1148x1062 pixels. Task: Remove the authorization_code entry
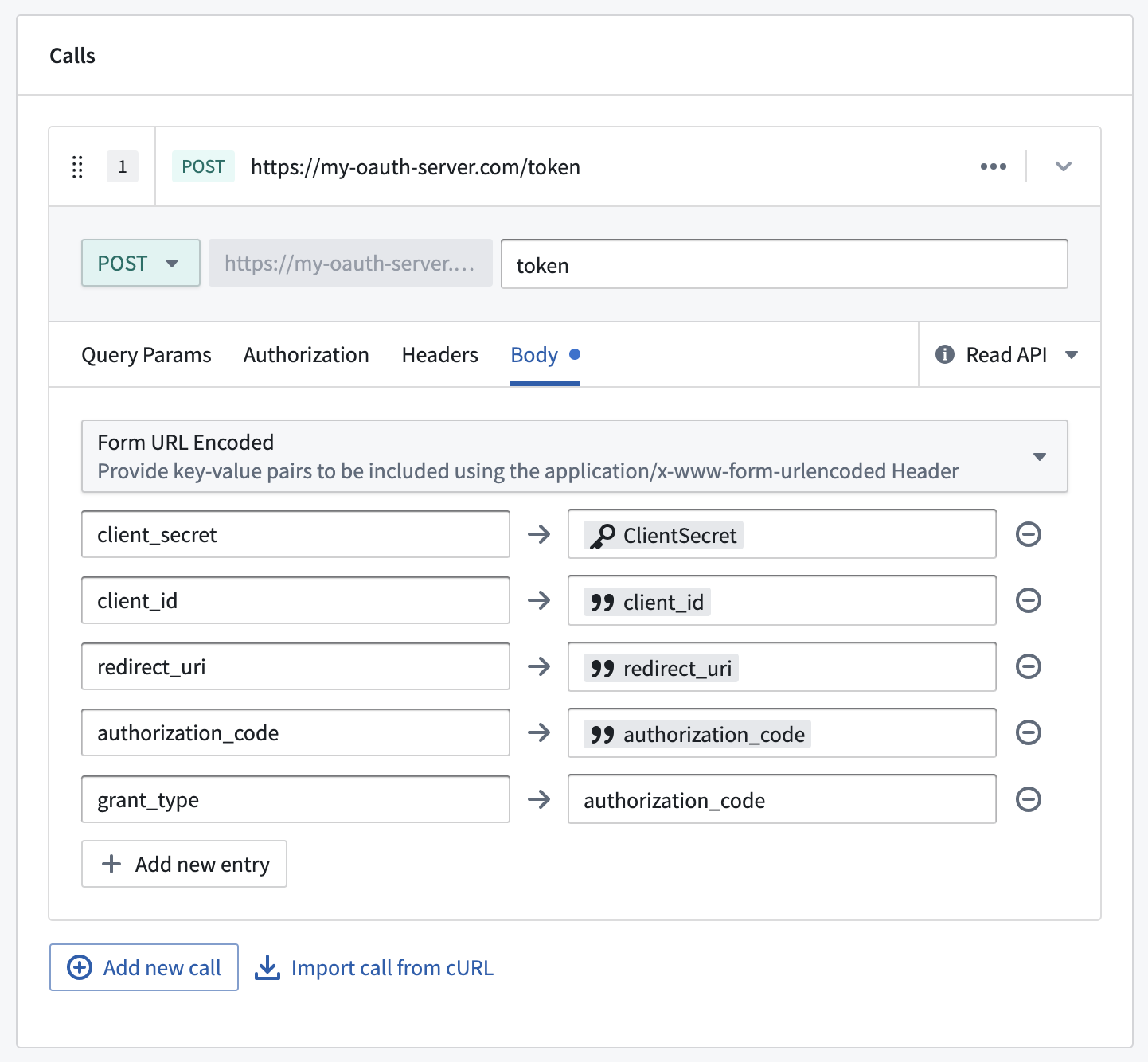point(1029,732)
